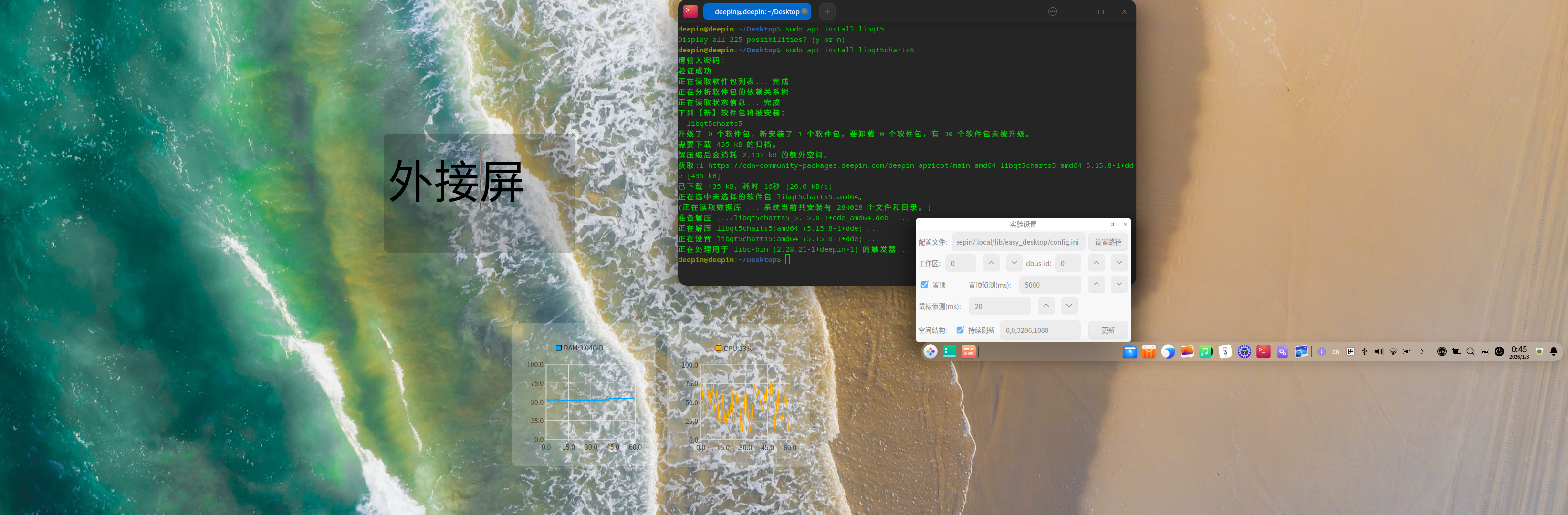This screenshot has width=1568, height=515.
Task: Open the system monitor tray icon
Action: (1442, 351)
